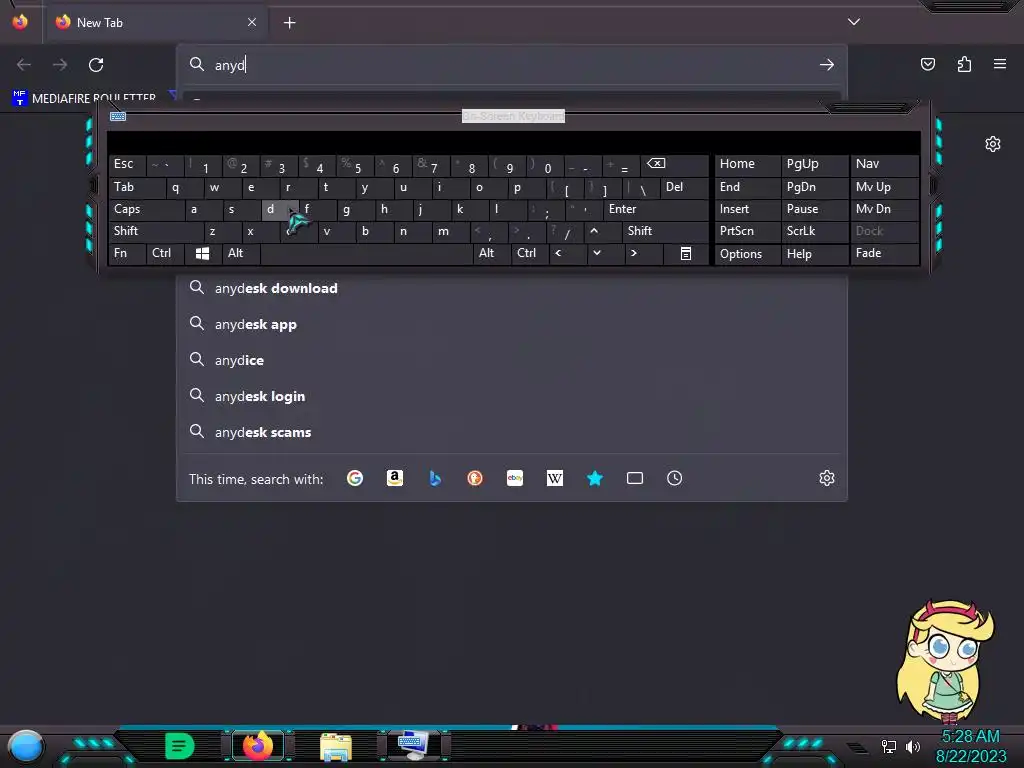Search with Amazon engine icon

(394, 478)
